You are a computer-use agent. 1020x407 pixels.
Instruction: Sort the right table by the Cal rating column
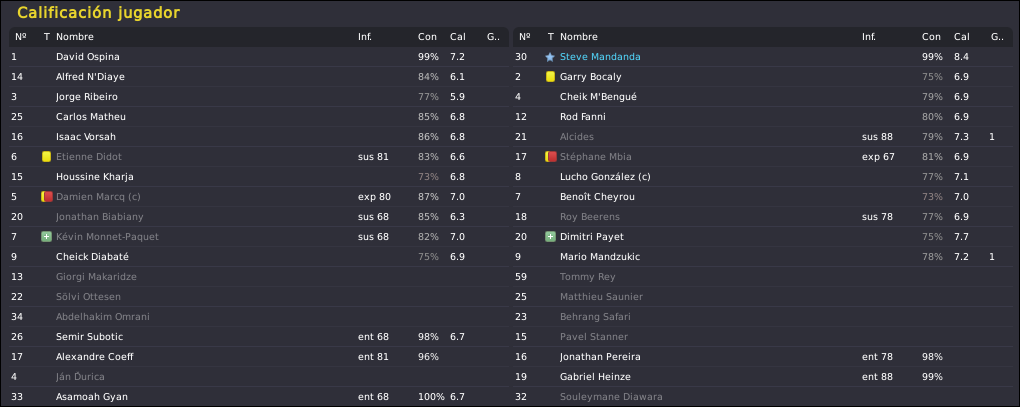(961, 37)
